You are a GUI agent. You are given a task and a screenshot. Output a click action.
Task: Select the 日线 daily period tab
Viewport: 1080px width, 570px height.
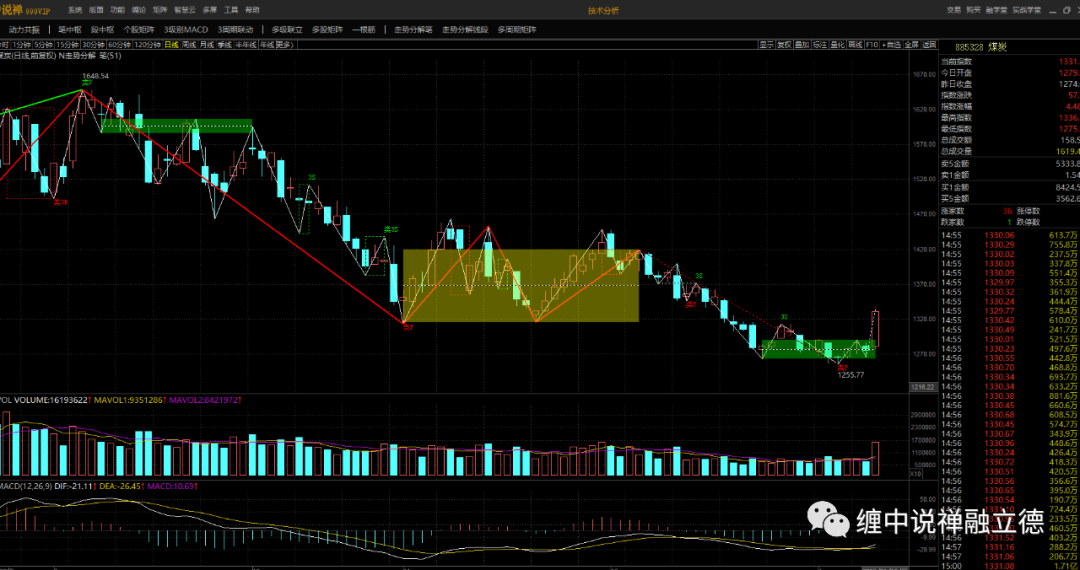tap(172, 45)
